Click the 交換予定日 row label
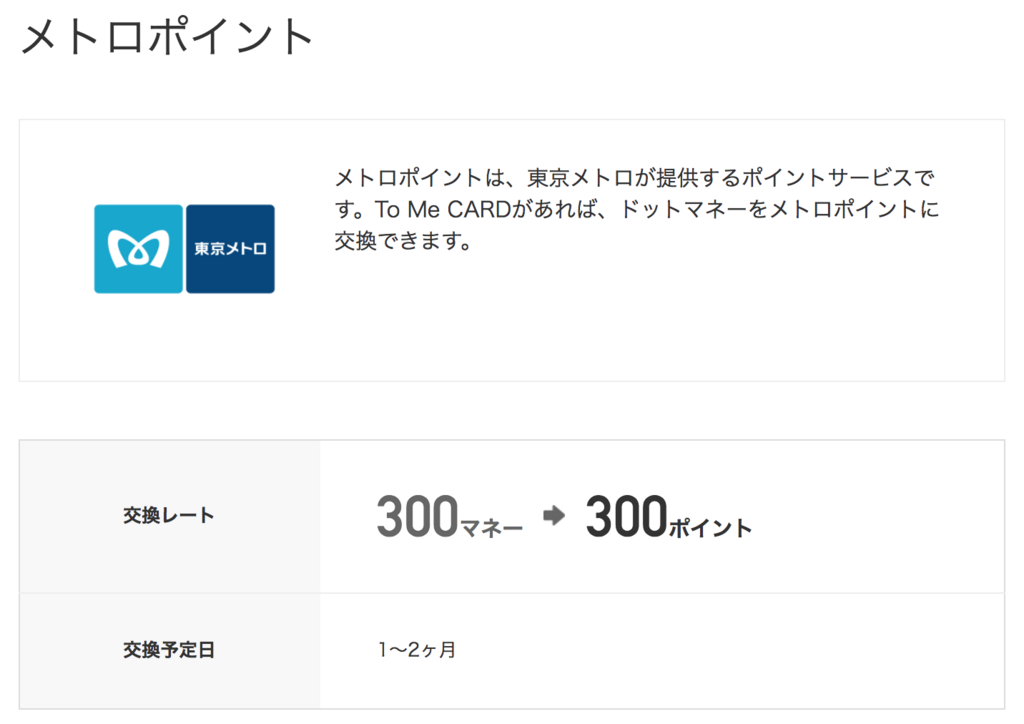 [x=168, y=650]
